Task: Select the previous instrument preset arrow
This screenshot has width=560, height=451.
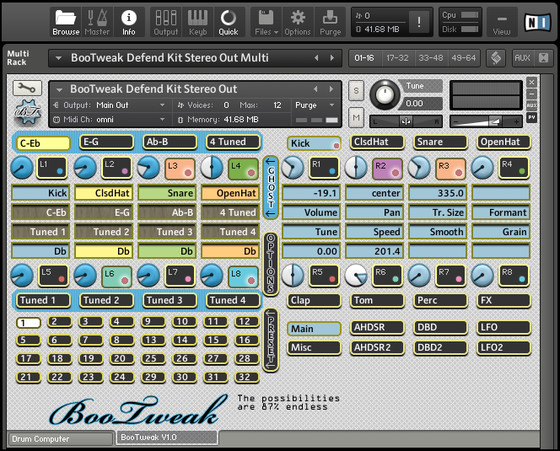Action: tap(316, 89)
